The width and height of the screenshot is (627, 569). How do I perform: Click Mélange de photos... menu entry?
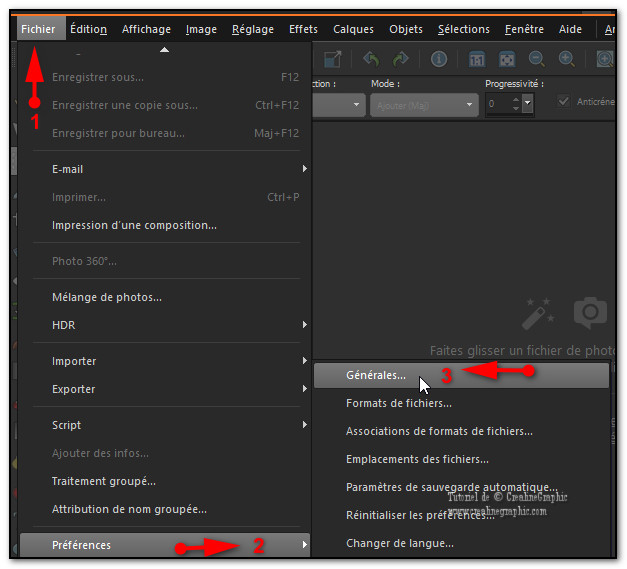pos(107,297)
